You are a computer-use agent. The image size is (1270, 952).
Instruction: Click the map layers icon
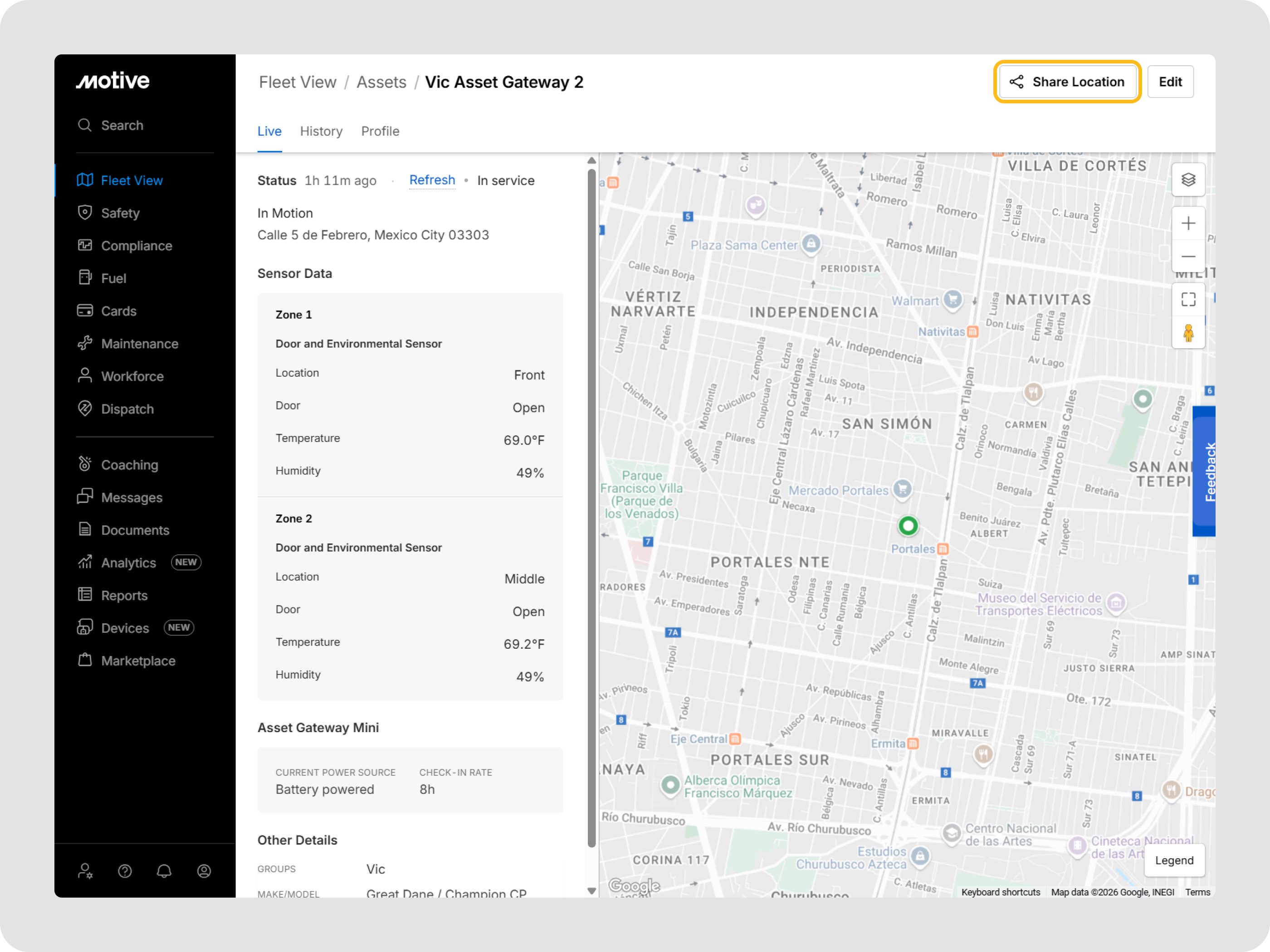pyautogui.click(x=1188, y=180)
